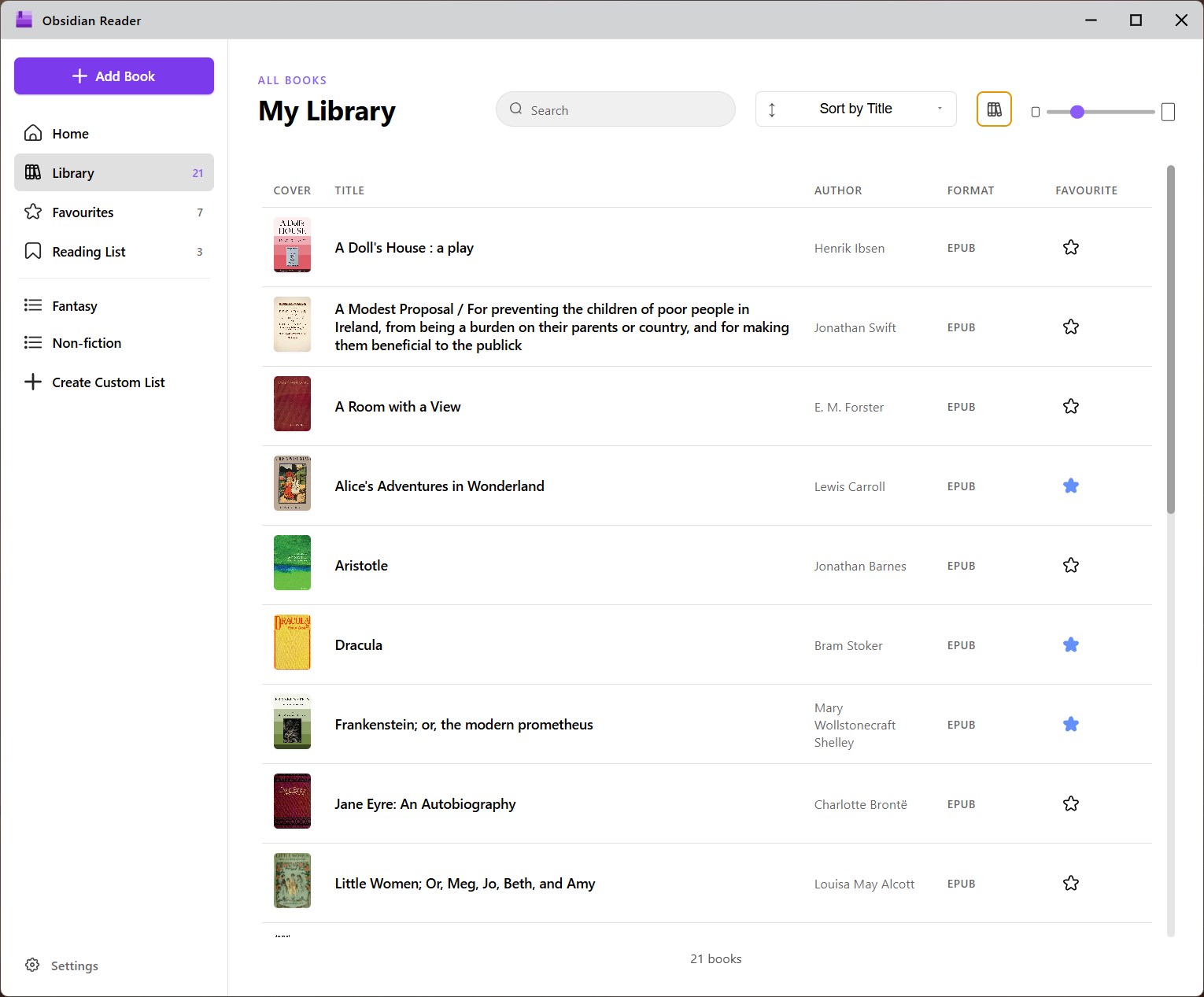This screenshot has height=997, width=1204.
Task: Open Alice's Adventures in Wonderland cover
Action: tap(292, 483)
